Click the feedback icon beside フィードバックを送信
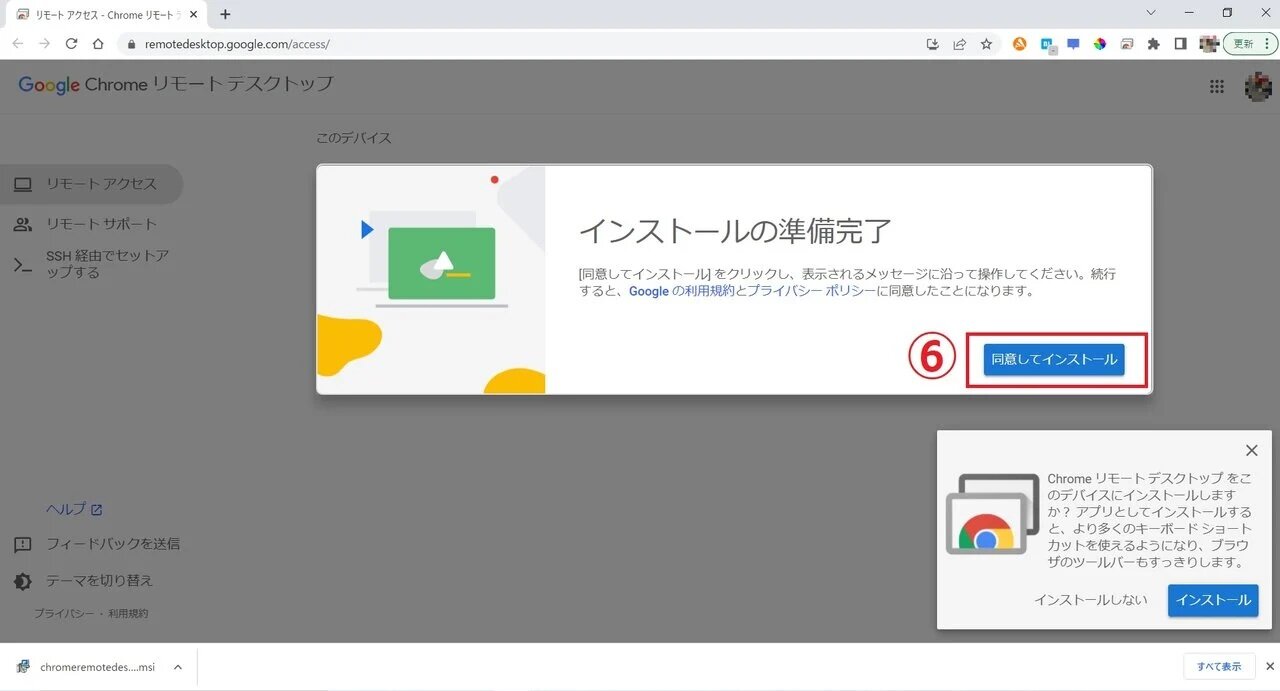Image resolution: width=1280 pixels, height=691 pixels. coord(22,545)
